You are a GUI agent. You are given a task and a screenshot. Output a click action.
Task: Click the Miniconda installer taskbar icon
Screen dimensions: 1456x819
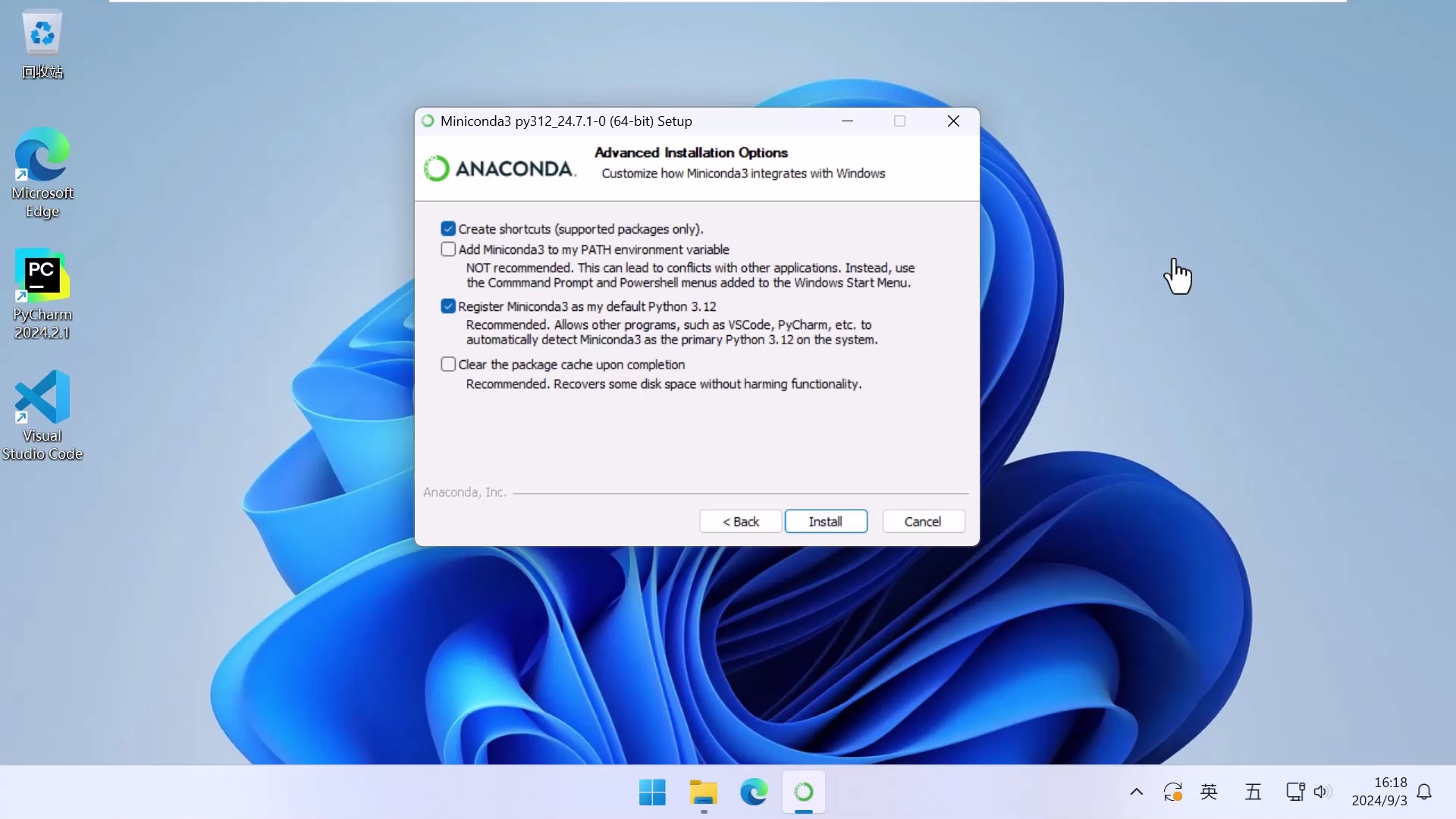(804, 792)
